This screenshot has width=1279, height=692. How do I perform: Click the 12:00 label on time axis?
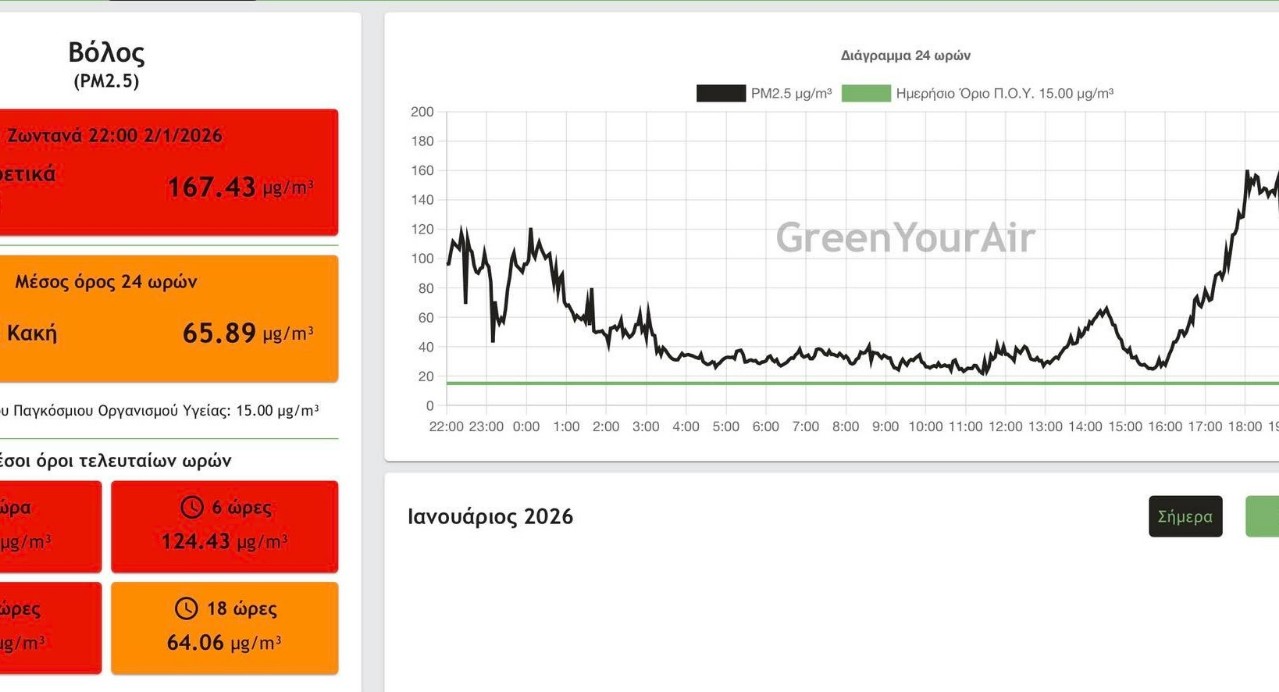tap(1005, 426)
